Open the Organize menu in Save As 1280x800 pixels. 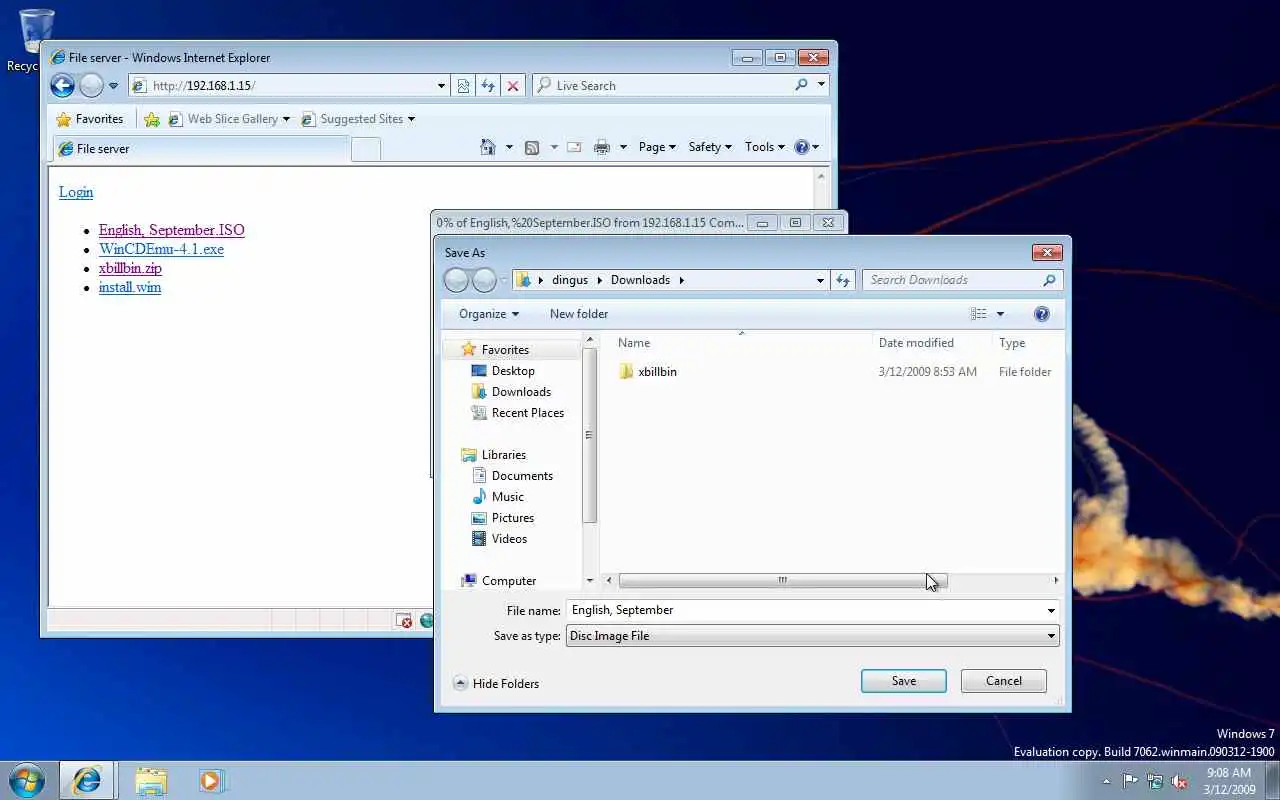point(489,314)
